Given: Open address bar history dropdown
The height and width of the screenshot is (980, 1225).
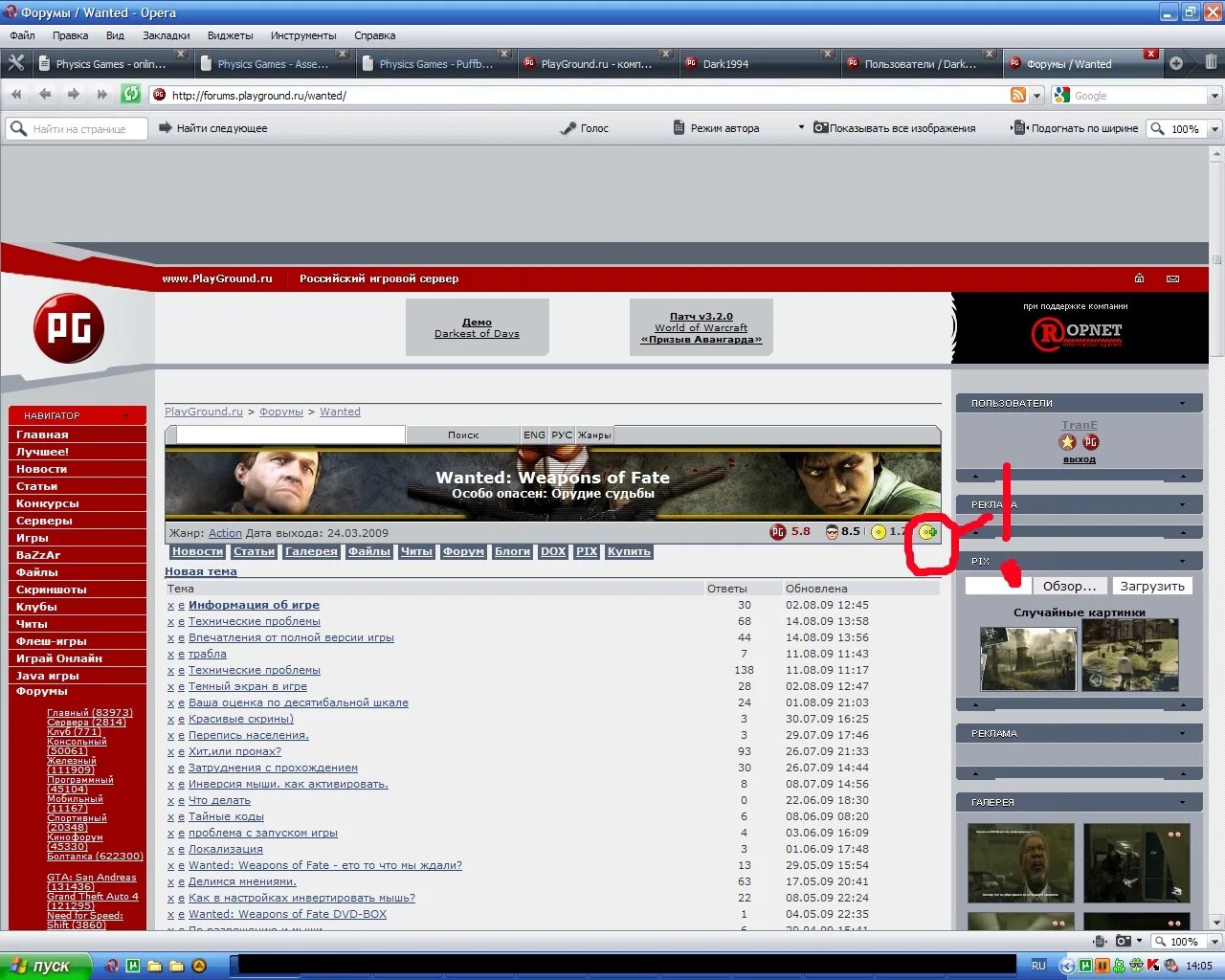Looking at the screenshot, I should 1036,96.
